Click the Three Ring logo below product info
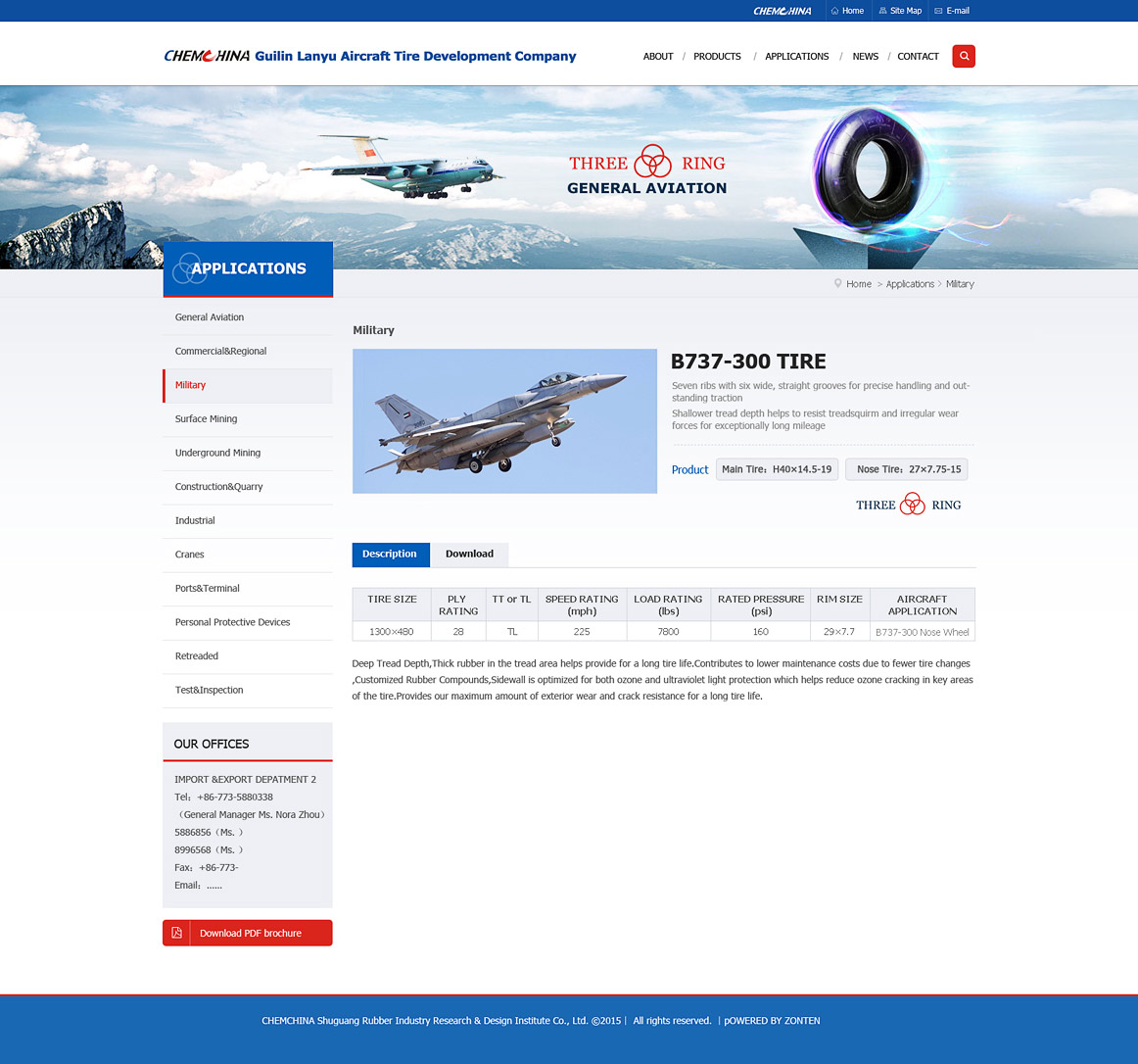Screen dimensions: 1138x1064 (x=908, y=505)
